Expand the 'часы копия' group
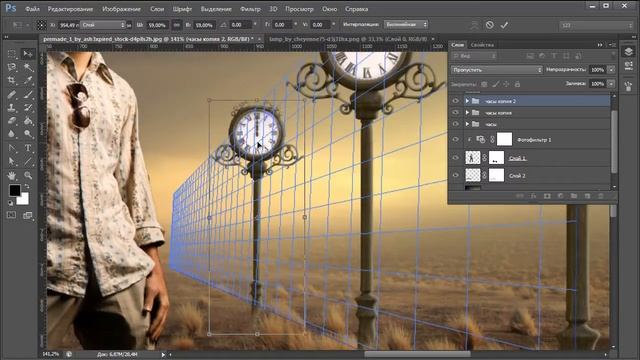This screenshot has width=640, height=360. click(x=467, y=112)
